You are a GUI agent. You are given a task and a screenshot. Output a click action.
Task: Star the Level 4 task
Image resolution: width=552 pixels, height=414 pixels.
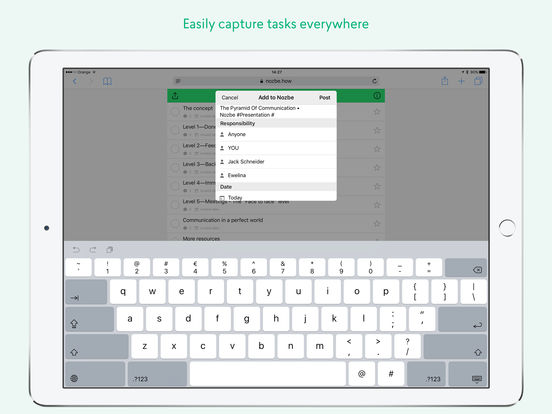pyautogui.click(x=377, y=186)
